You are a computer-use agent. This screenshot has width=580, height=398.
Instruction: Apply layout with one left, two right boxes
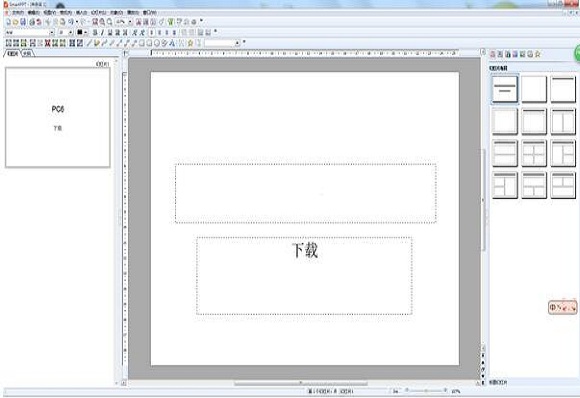[563, 153]
